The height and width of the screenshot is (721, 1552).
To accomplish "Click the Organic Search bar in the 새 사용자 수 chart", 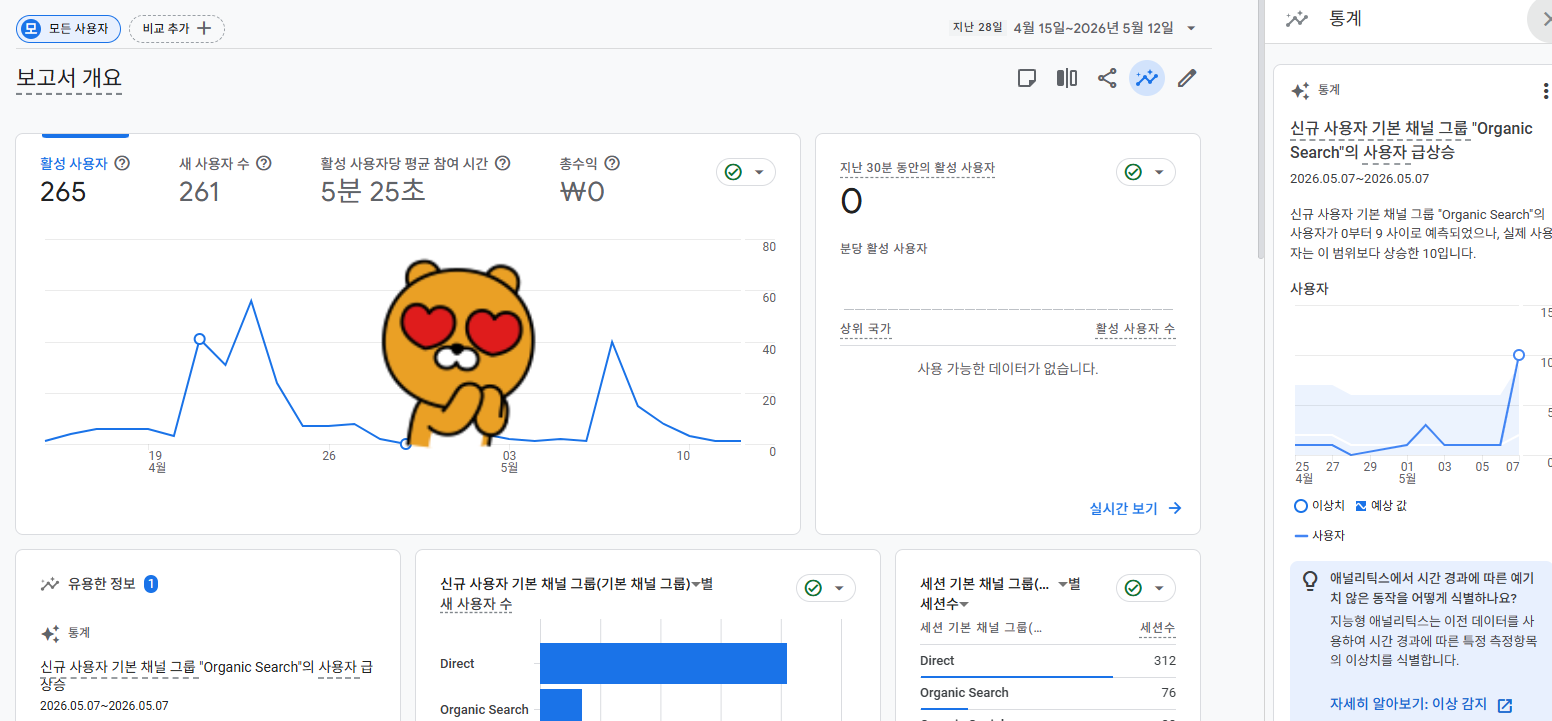I will 561,705.
